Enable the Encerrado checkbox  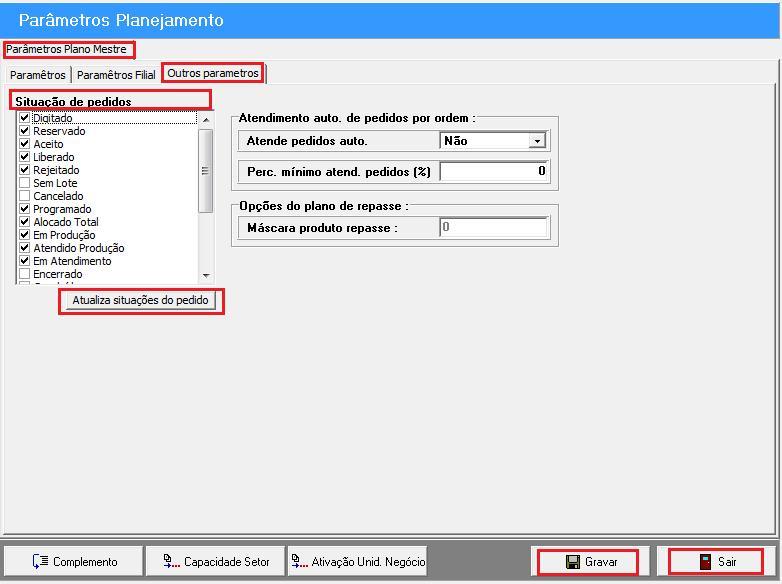click(25, 274)
